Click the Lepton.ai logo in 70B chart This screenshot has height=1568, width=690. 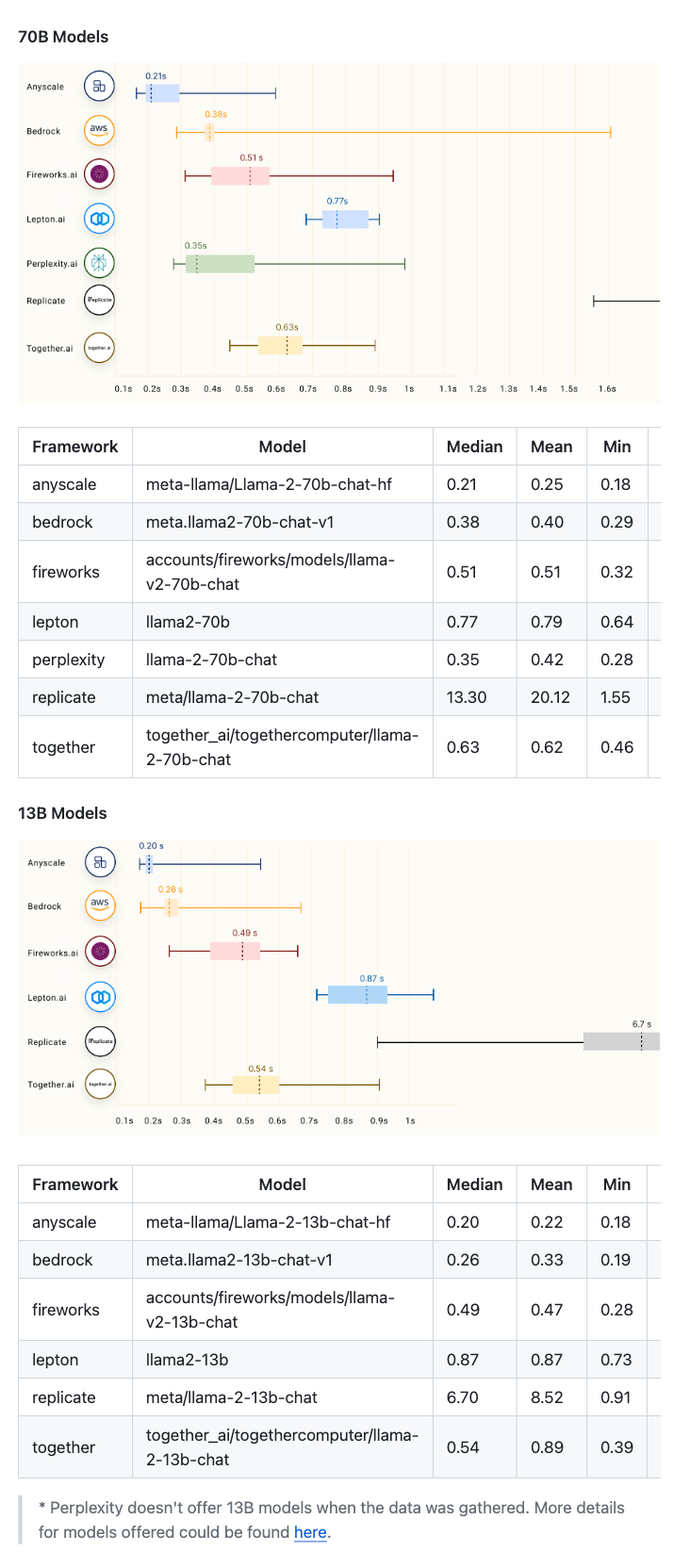(x=99, y=219)
